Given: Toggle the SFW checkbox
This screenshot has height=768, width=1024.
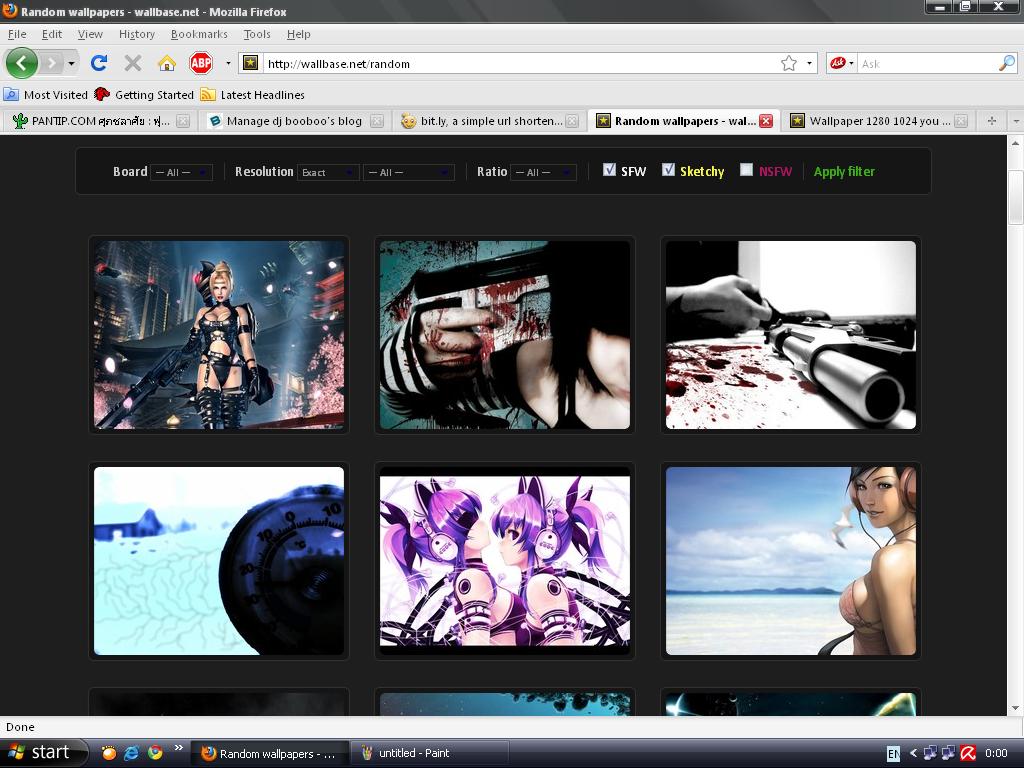Looking at the screenshot, I should [x=609, y=170].
